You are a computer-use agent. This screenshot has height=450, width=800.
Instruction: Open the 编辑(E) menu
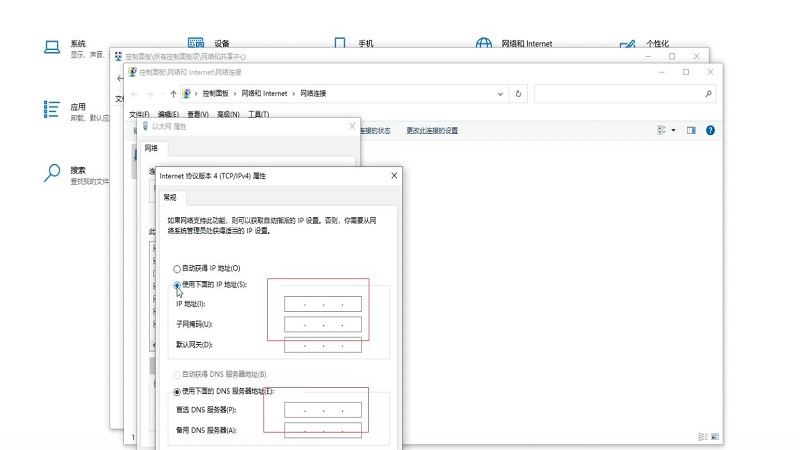[168, 114]
